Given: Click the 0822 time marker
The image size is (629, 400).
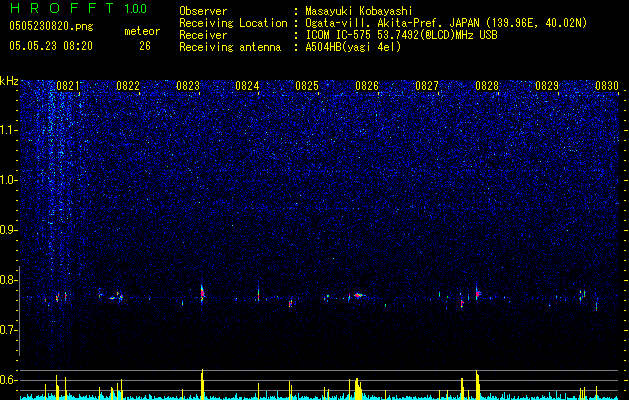Looking at the screenshot, I should pos(128,86).
